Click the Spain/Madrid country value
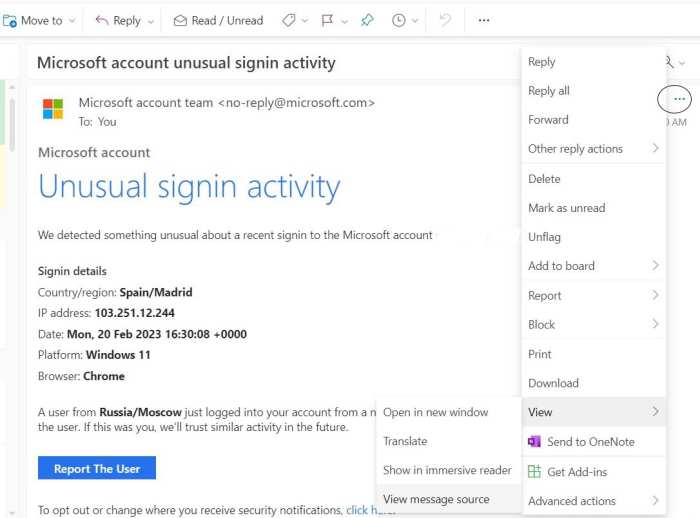 tap(156, 292)
